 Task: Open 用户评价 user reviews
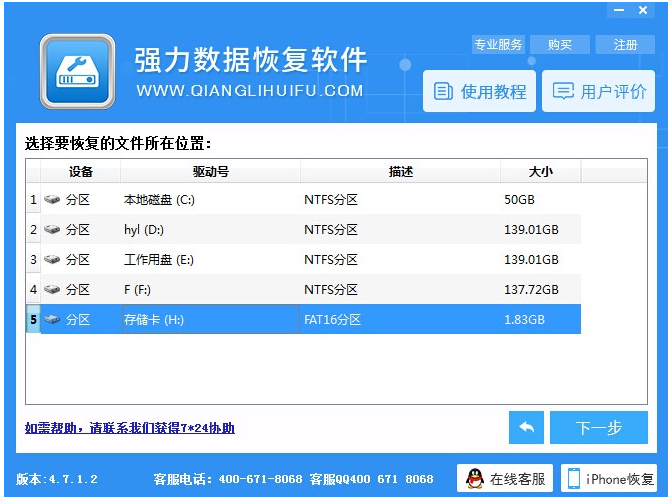(599, 91)
